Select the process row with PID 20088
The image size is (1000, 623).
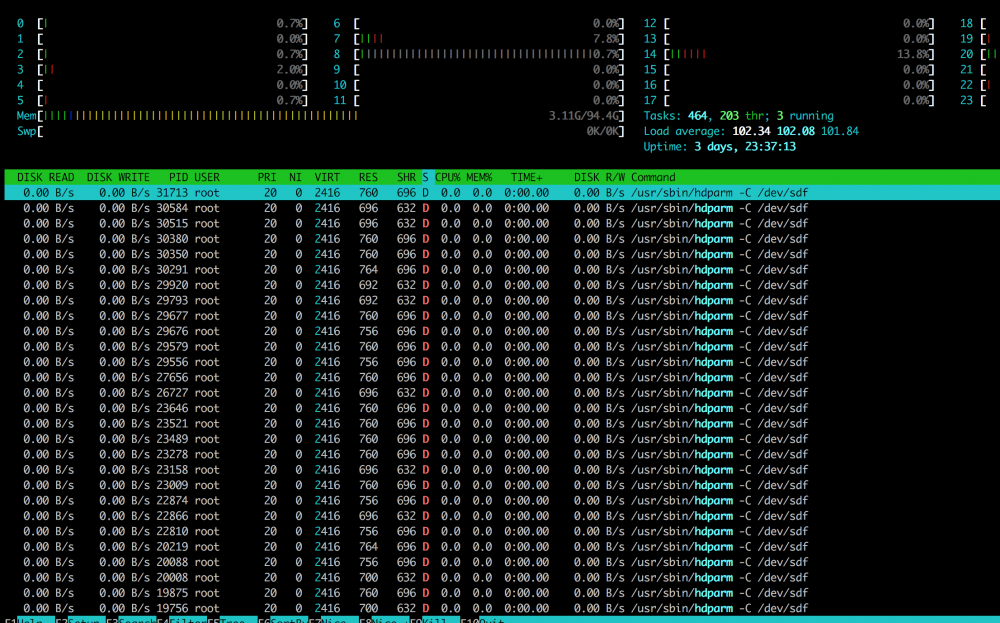(x=502, y=562)
